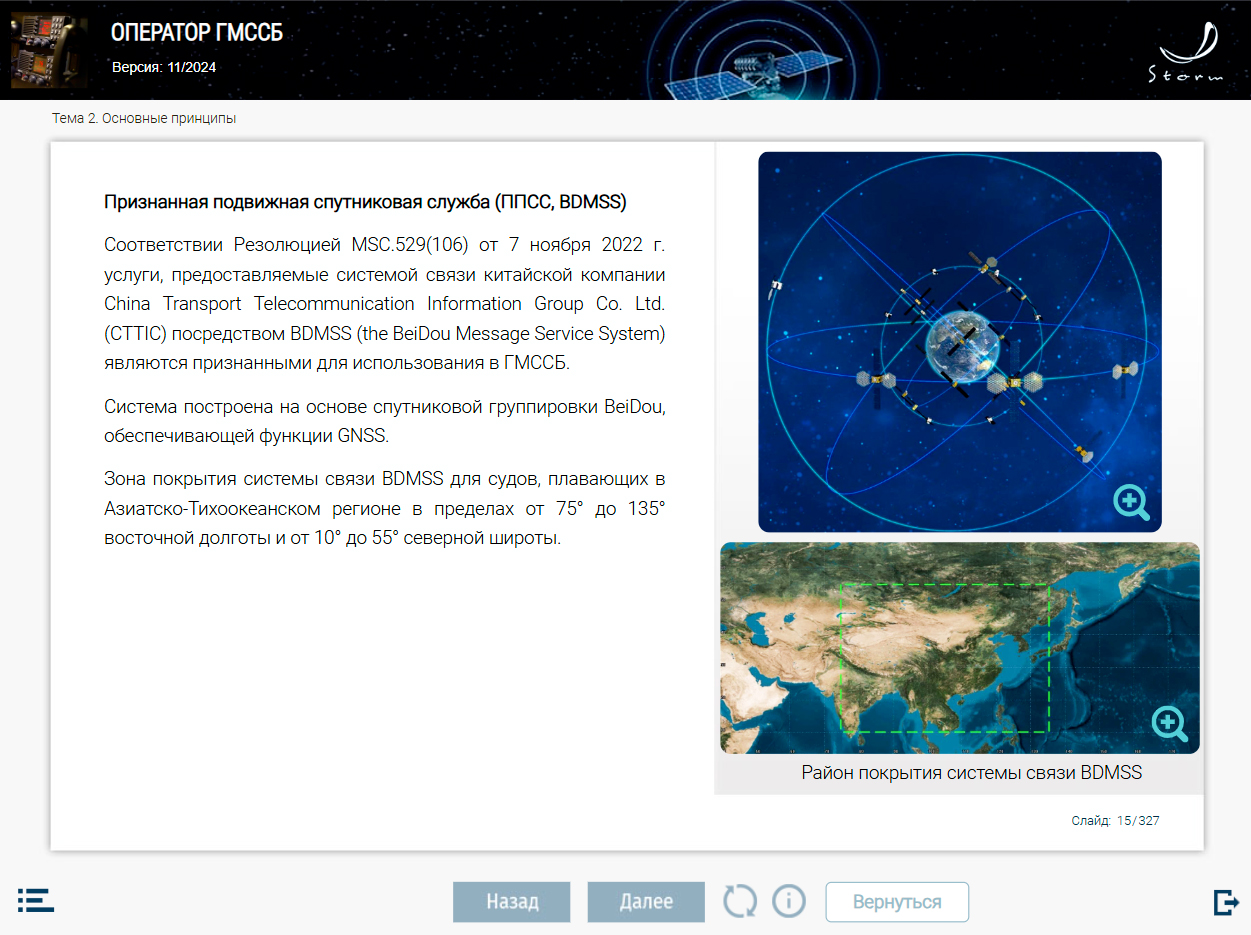Open the information icon
Image resolution: width=1251 pixels, height=935 pixels.
789,901
